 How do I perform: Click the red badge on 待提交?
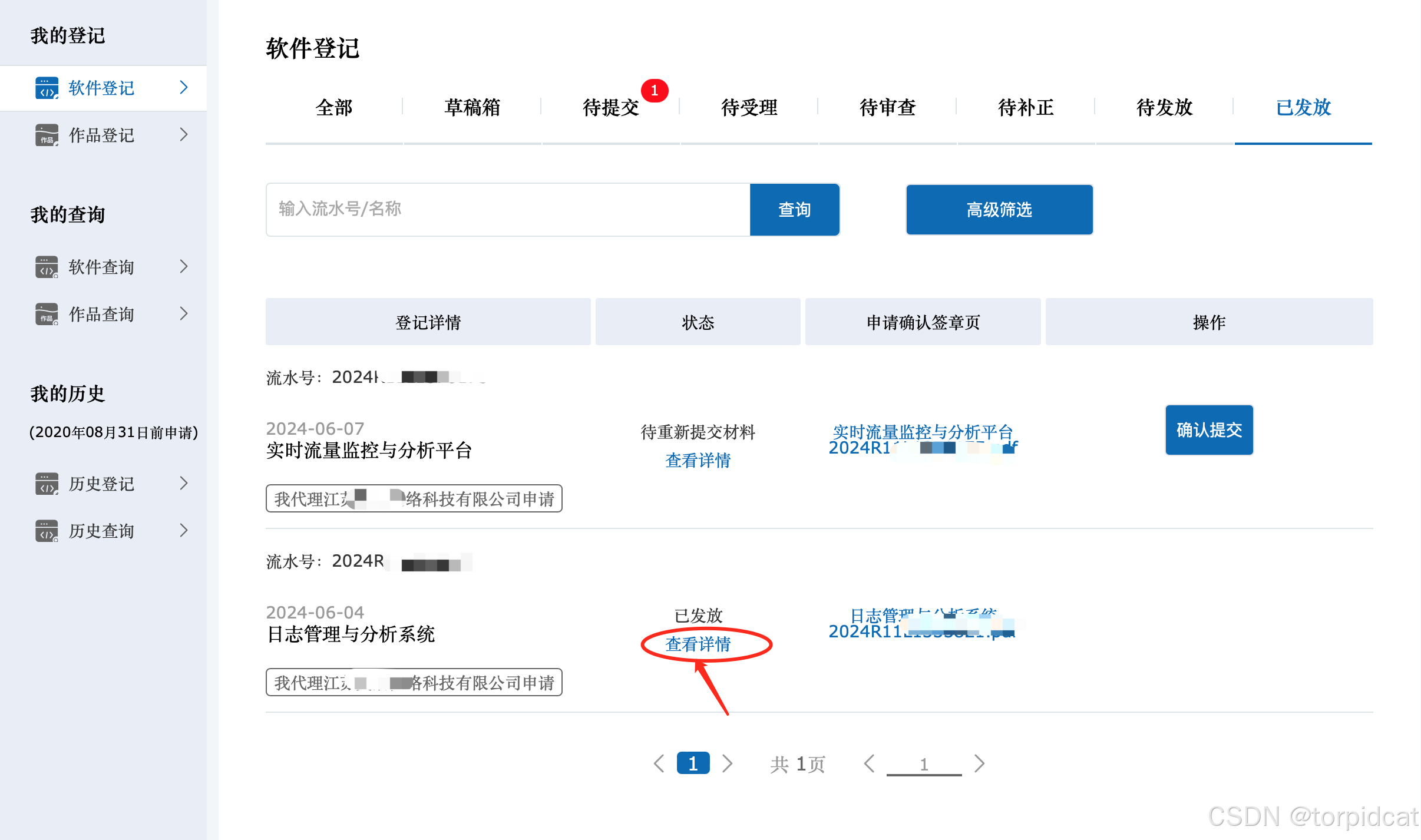655,91
